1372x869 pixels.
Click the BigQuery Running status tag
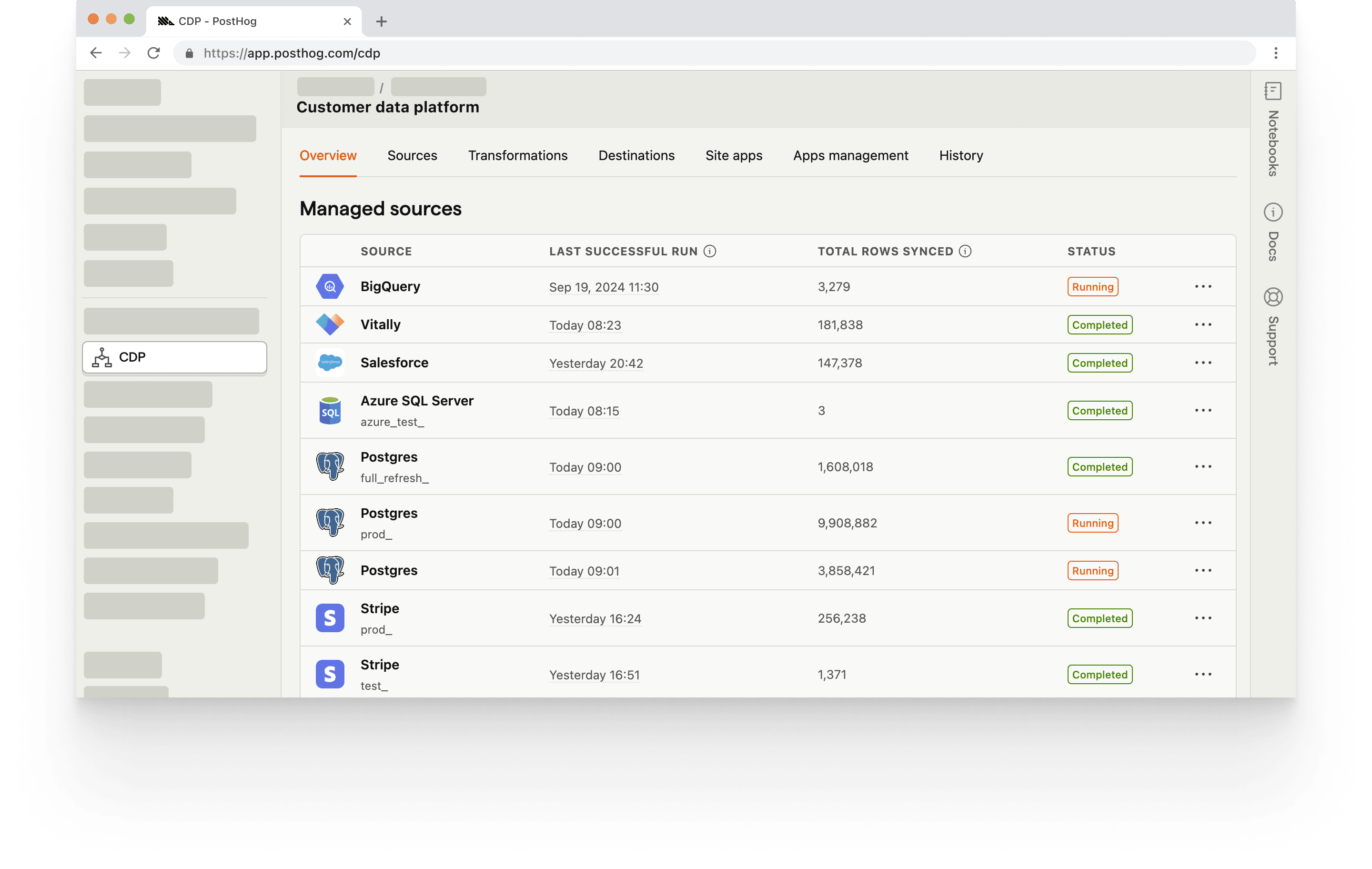click(1092, 287)
